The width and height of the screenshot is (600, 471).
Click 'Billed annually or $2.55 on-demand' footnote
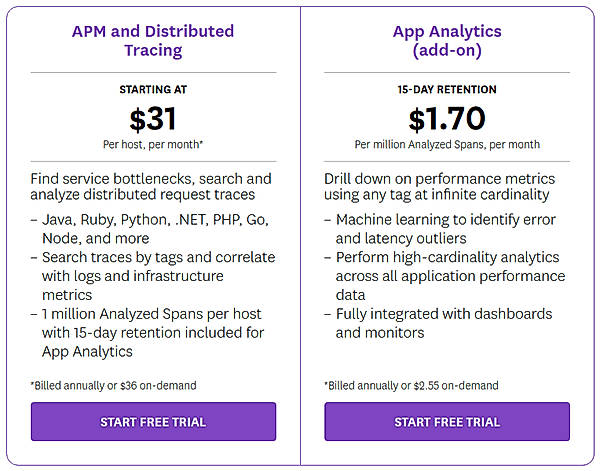[x=411, y=385]
